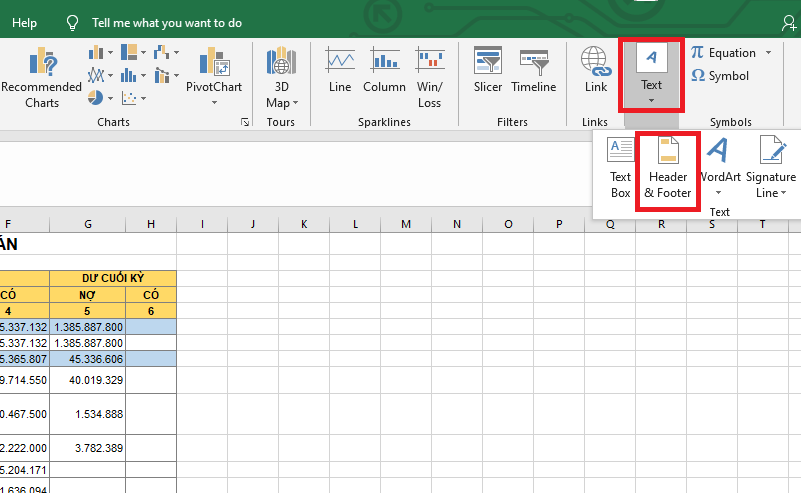Open the Charts dialog launcher

[245, 122]
